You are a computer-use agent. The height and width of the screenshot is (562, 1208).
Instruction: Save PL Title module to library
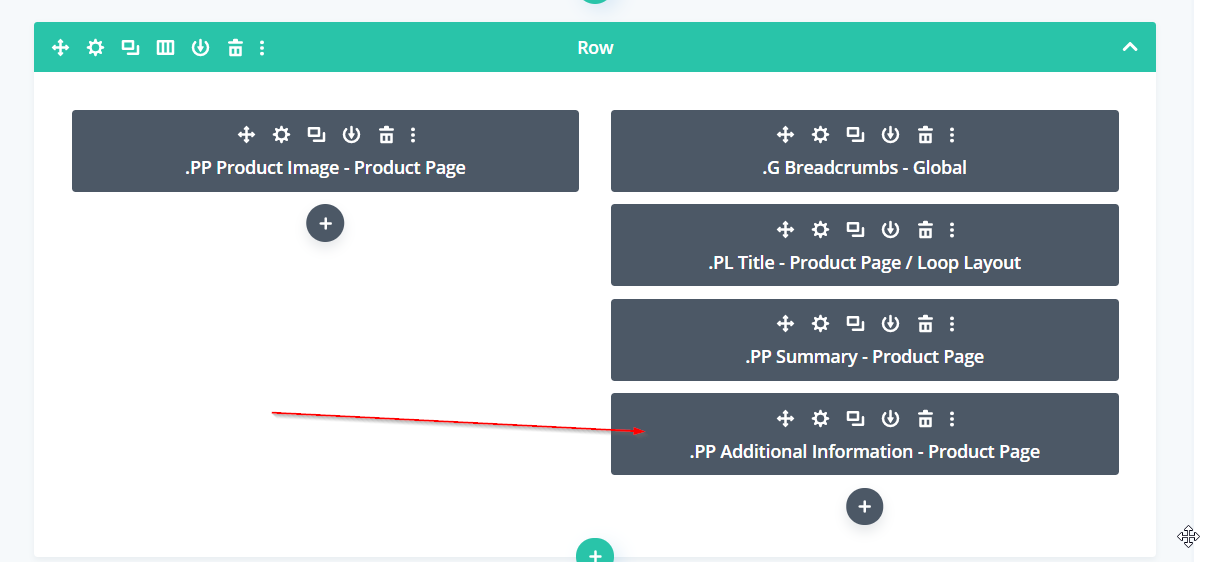pyautogui.click(x=890, y=230)
